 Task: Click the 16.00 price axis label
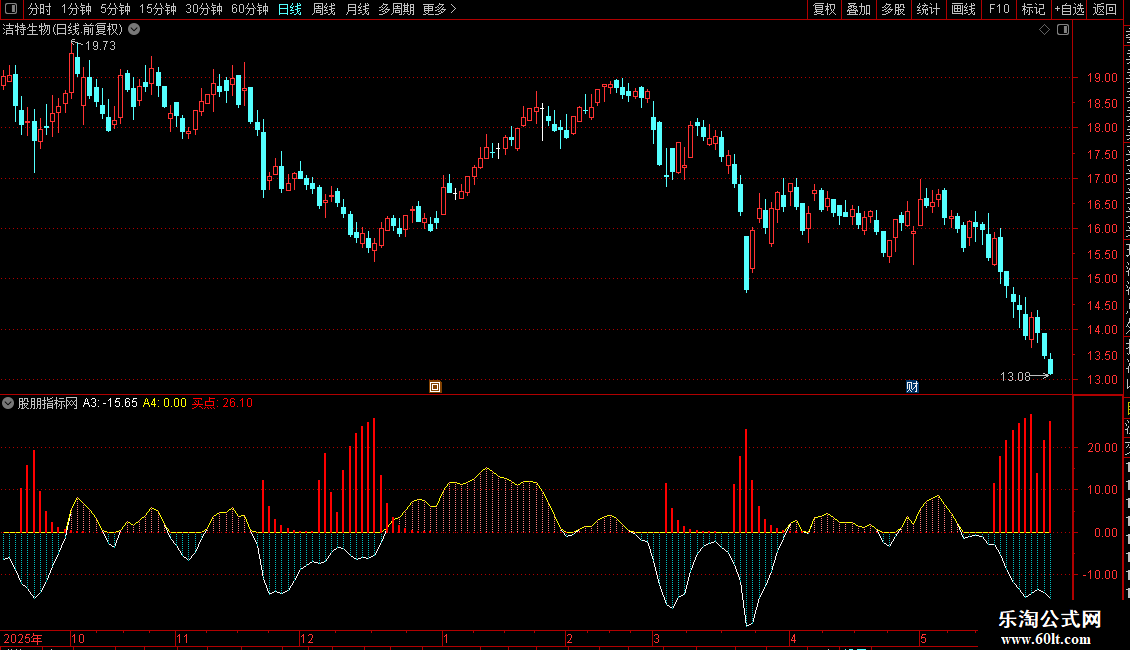[x=1102, y=229]
